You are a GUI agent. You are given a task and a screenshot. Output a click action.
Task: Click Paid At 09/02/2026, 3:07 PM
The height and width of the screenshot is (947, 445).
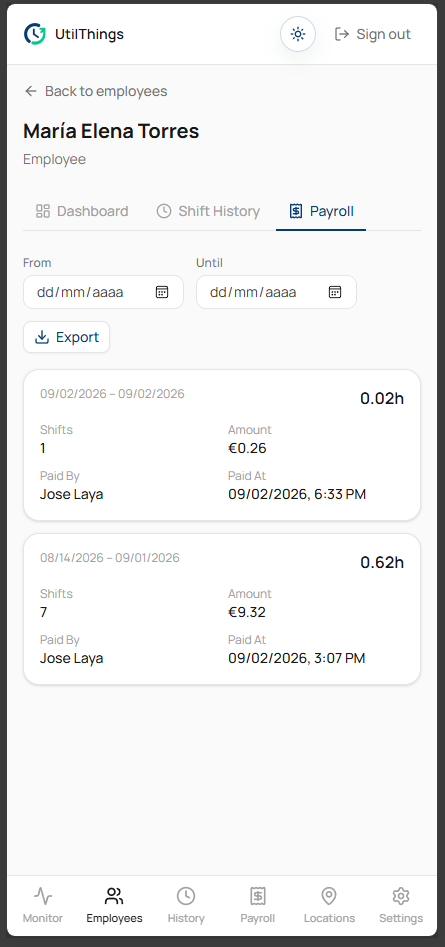click(296, 658)
